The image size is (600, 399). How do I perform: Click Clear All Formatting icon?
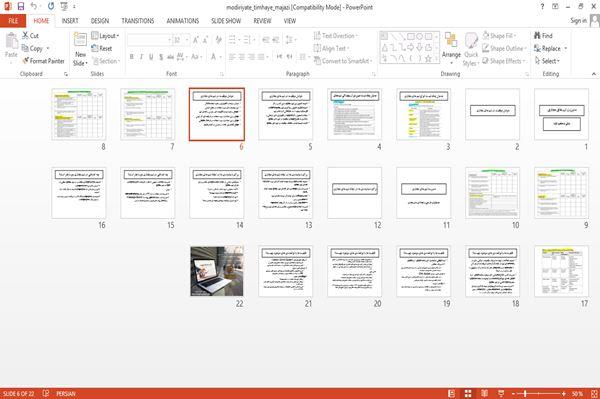click(x=218, y=40)
